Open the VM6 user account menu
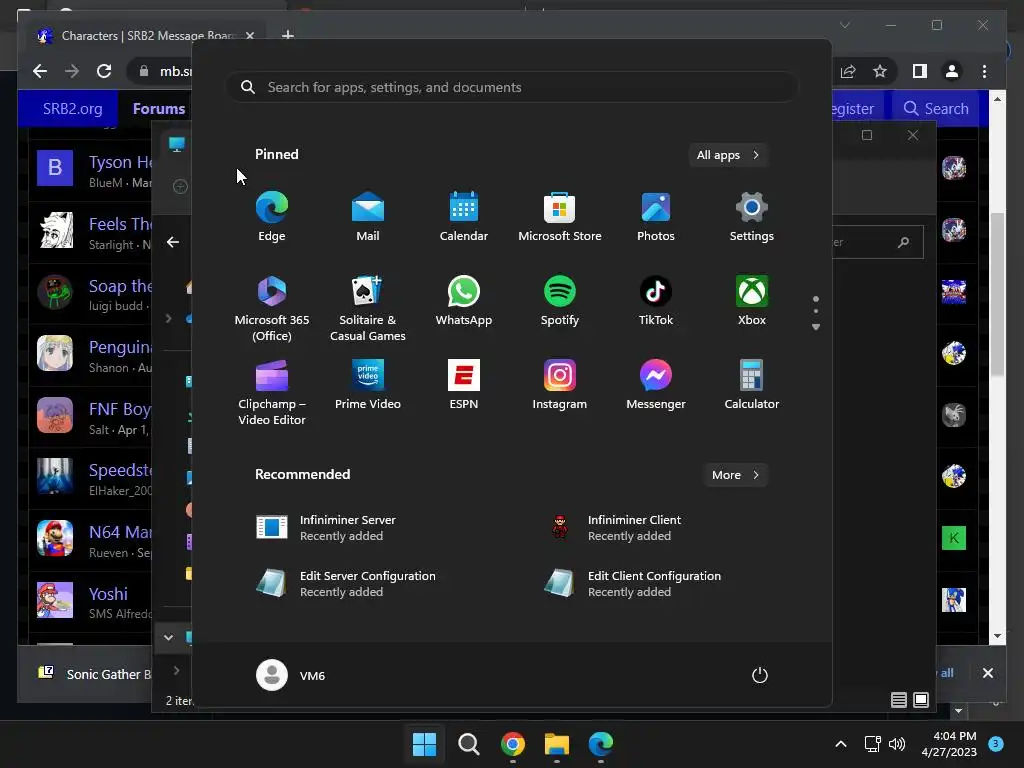The height and width of the screenshot is (768, 1024). (x=291, y=675)
